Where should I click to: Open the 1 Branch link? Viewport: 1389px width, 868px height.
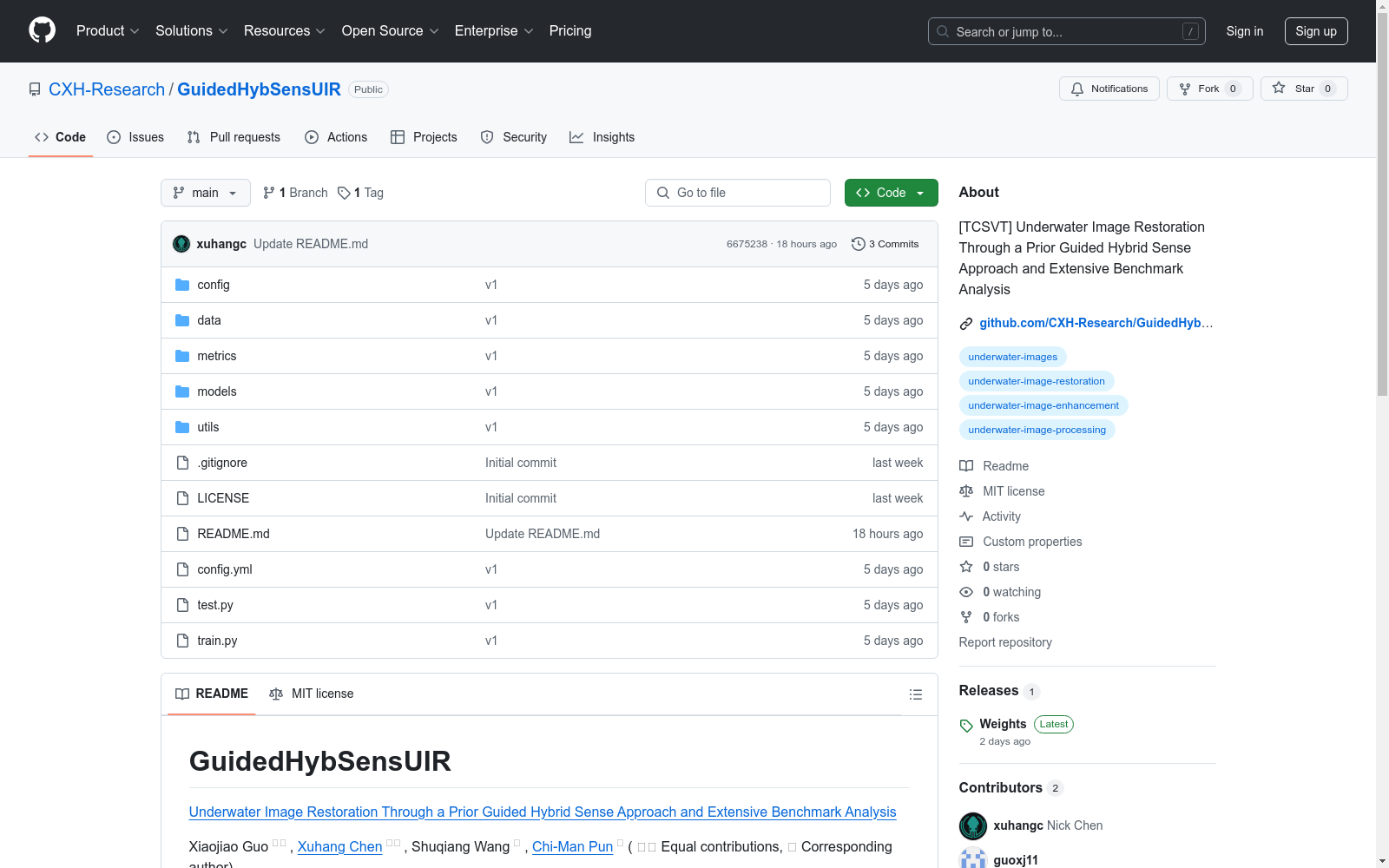[x=295, y=193]
